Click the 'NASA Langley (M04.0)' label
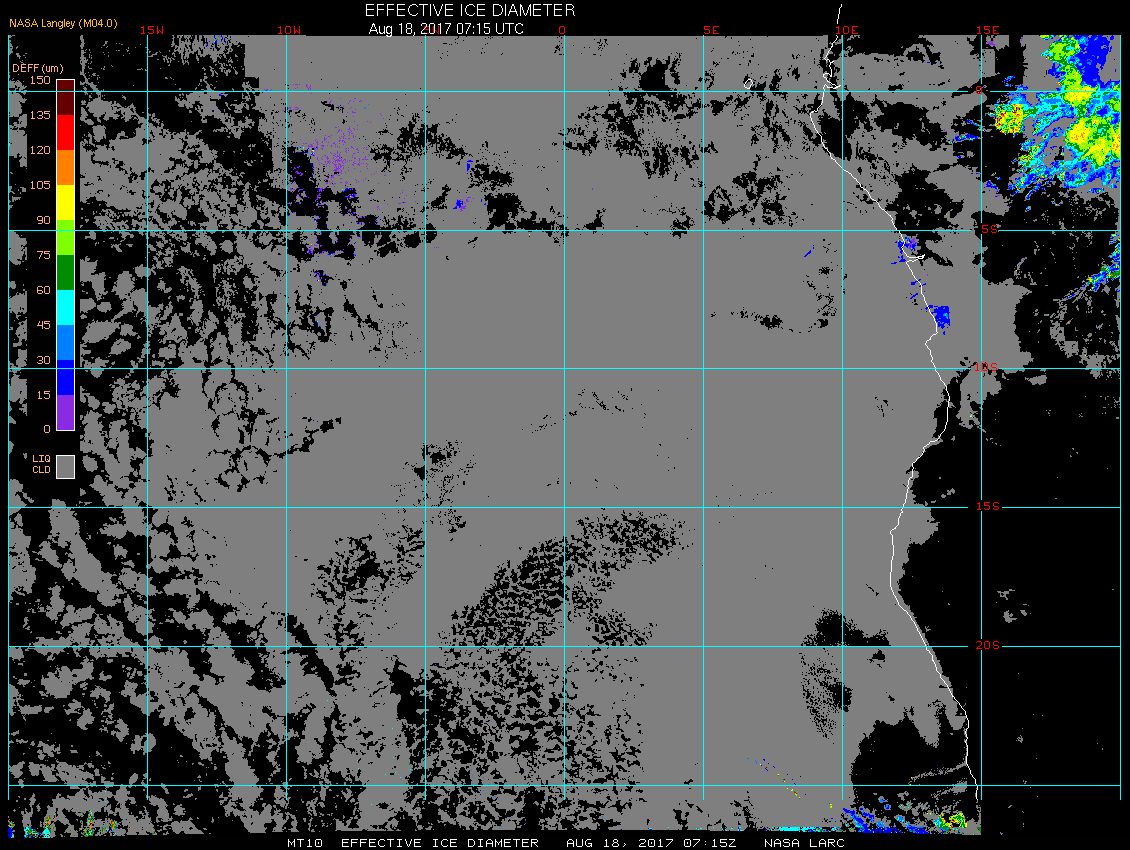 click(x=63, y=23)
